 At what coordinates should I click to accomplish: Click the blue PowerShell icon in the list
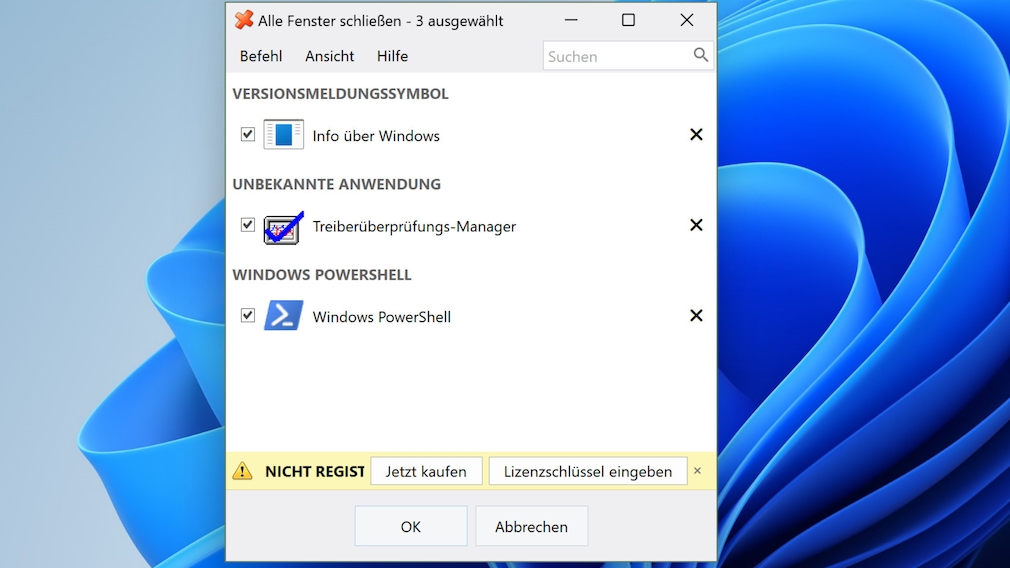pyautogui.click(x=283, y=316)
